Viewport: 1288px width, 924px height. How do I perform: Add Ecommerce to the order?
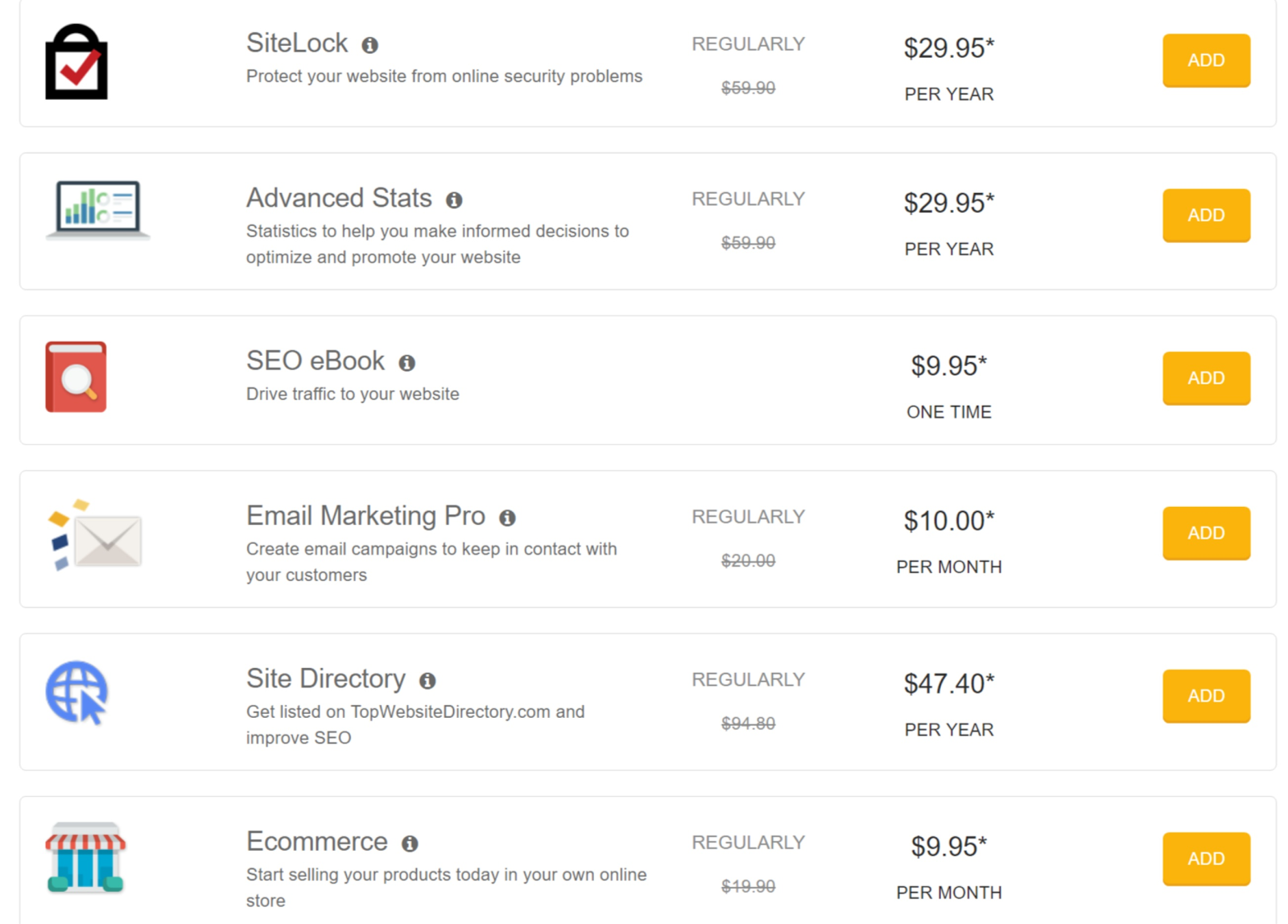pos(1206,859)
